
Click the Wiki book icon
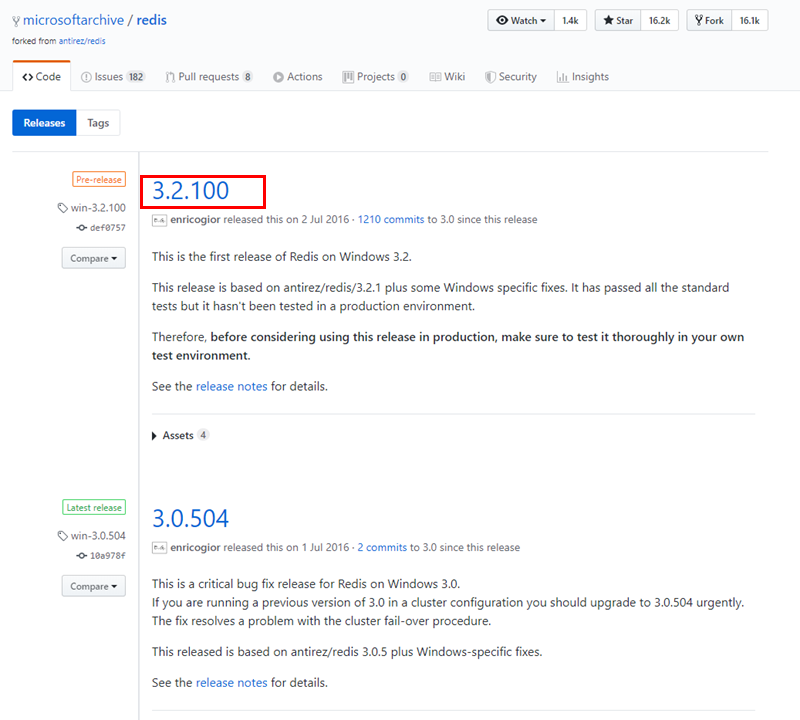[x=435, y=77]
